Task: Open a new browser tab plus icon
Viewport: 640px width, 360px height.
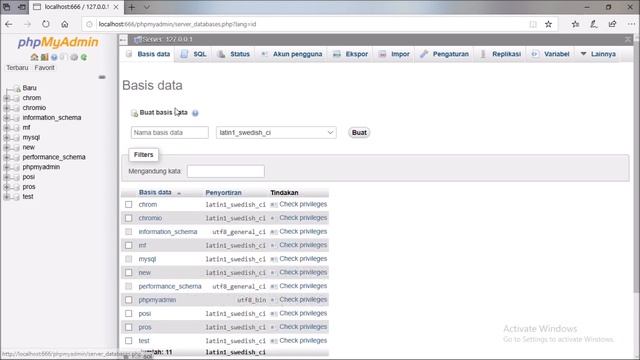Action: (x=131, y=7)
